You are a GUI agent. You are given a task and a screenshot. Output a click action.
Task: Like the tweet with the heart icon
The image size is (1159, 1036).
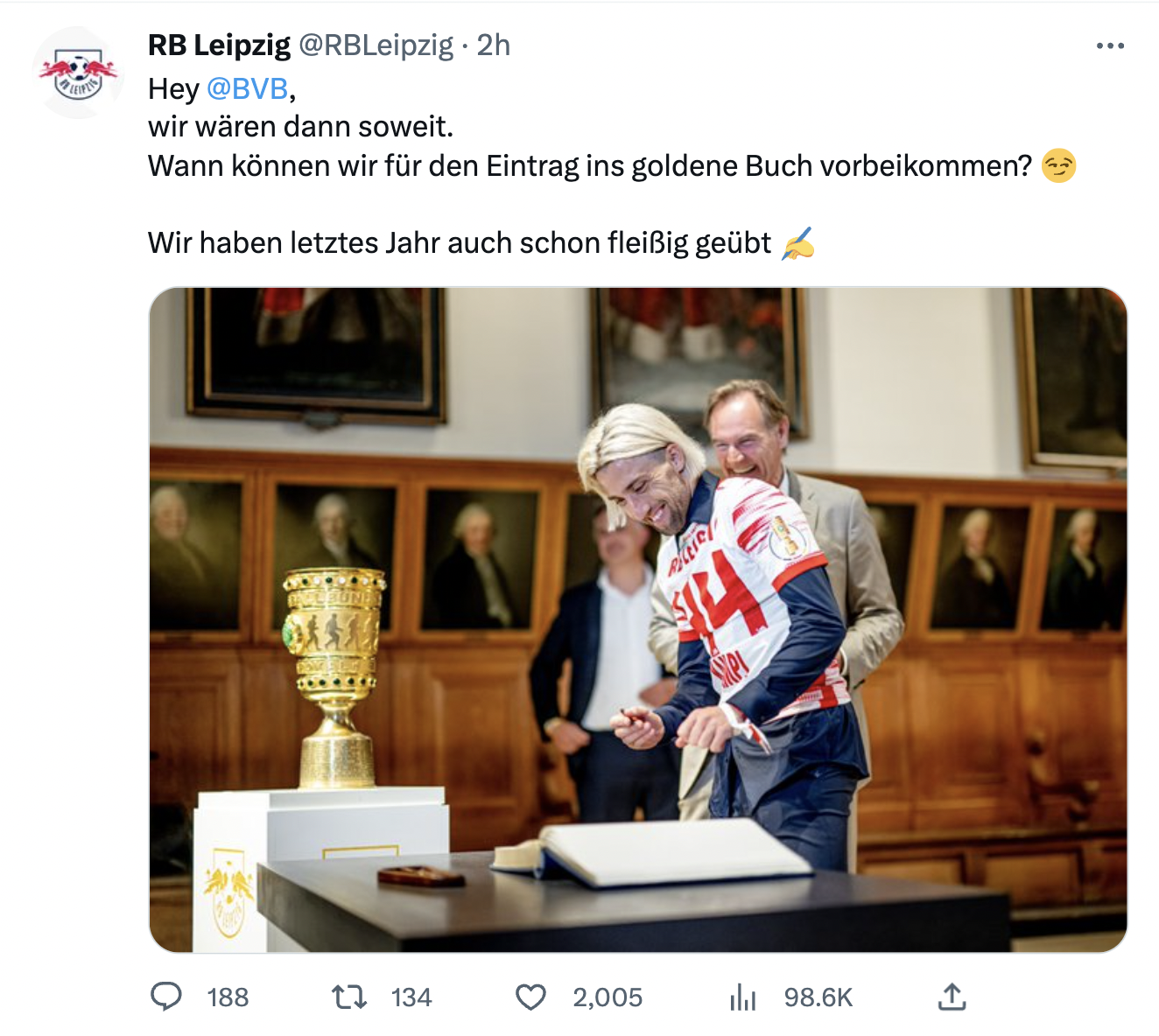530,997
